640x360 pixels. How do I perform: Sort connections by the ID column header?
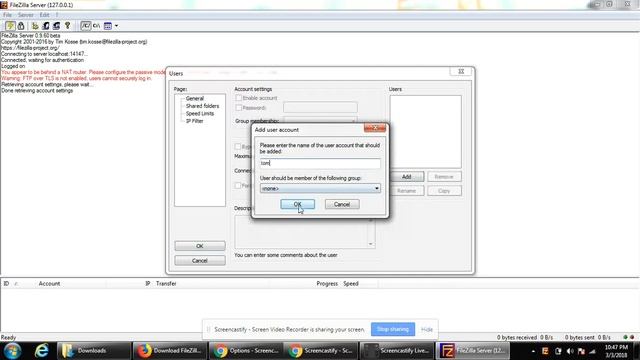click(6, 283)
